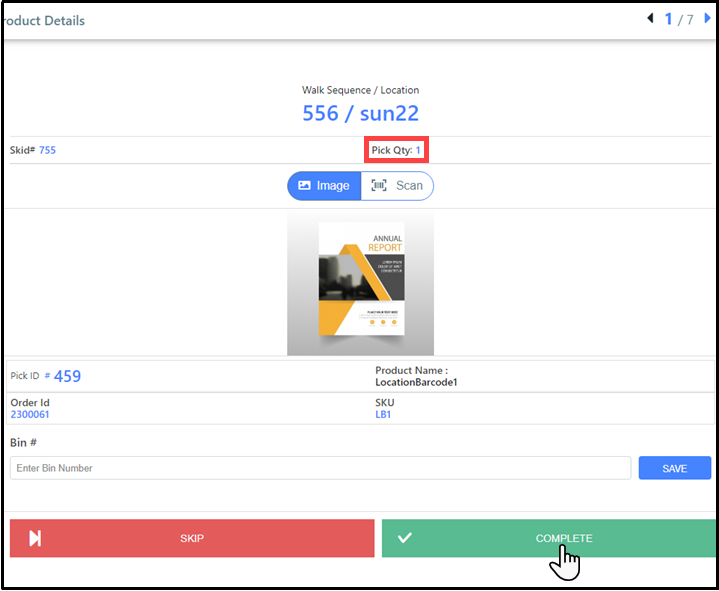Go to next product using right arrow
This screenshot has height=591, width=719.
click(706, 18)
